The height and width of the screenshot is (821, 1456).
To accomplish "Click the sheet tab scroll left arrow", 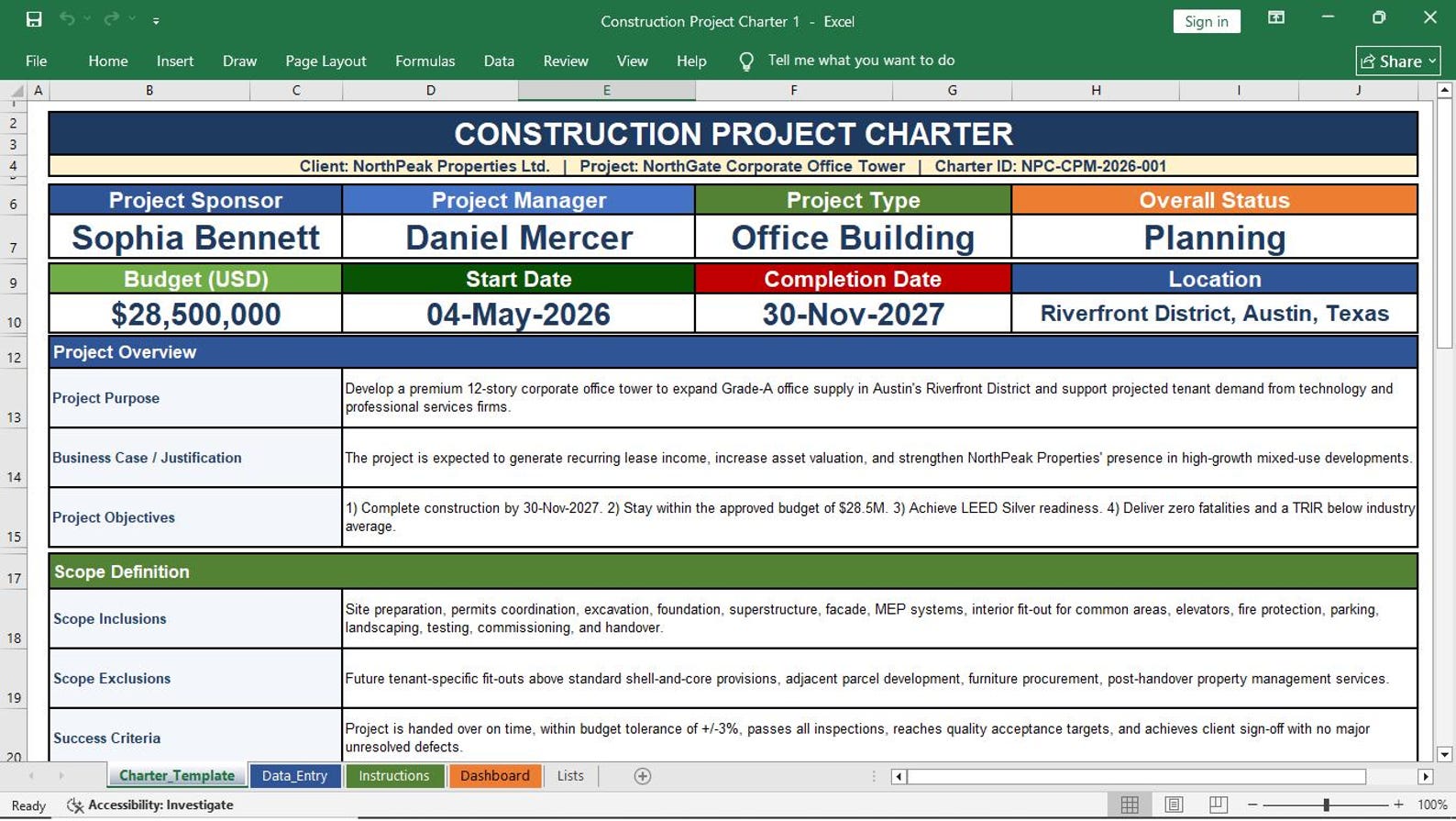I will tap(31, 776).
